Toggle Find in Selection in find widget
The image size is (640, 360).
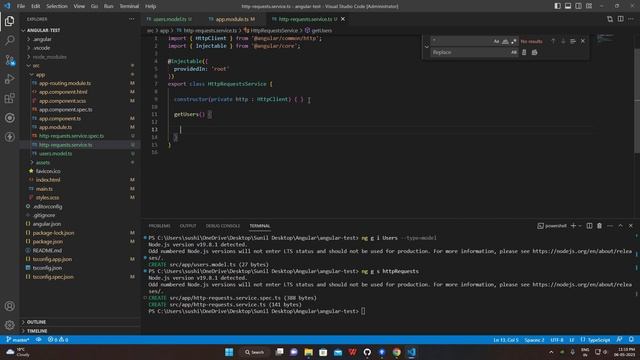click(x=573, y=41)
